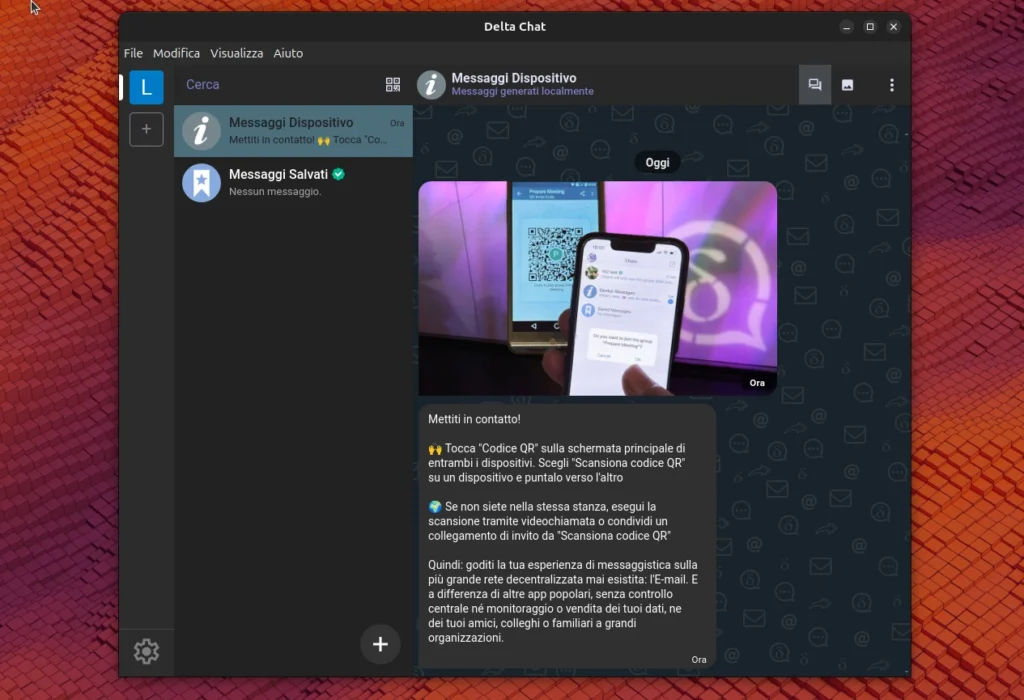Open the media gallery icon

848,85
